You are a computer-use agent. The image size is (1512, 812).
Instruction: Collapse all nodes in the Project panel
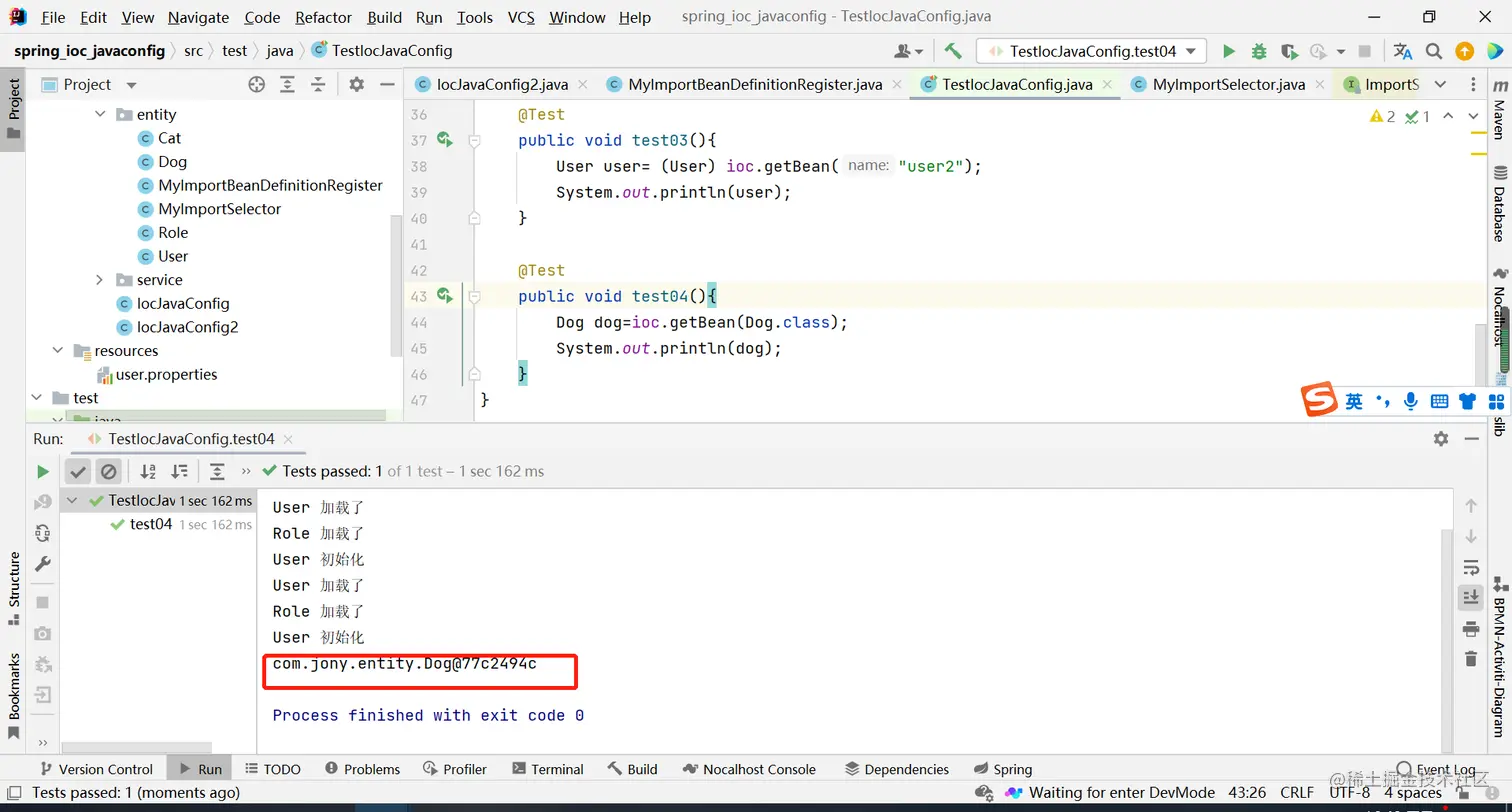tap(317, 85)
